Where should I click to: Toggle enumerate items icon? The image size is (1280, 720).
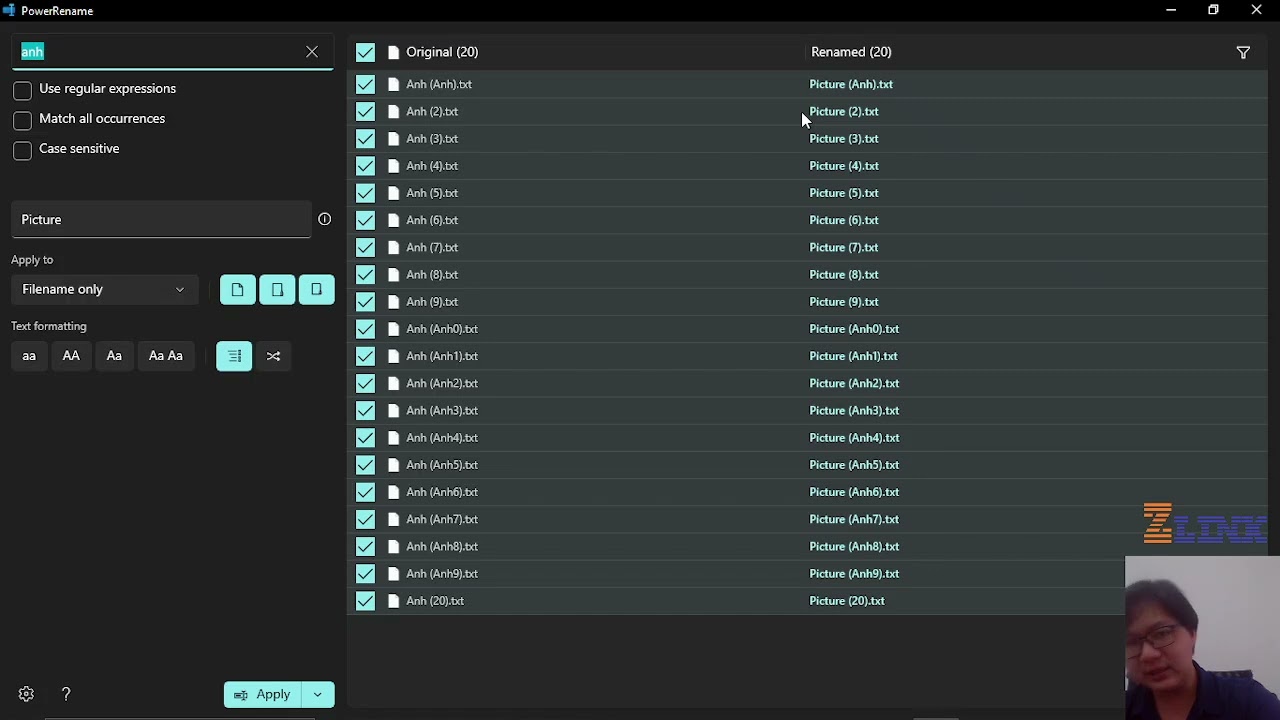pyautogui.click(x=234, y=356)
